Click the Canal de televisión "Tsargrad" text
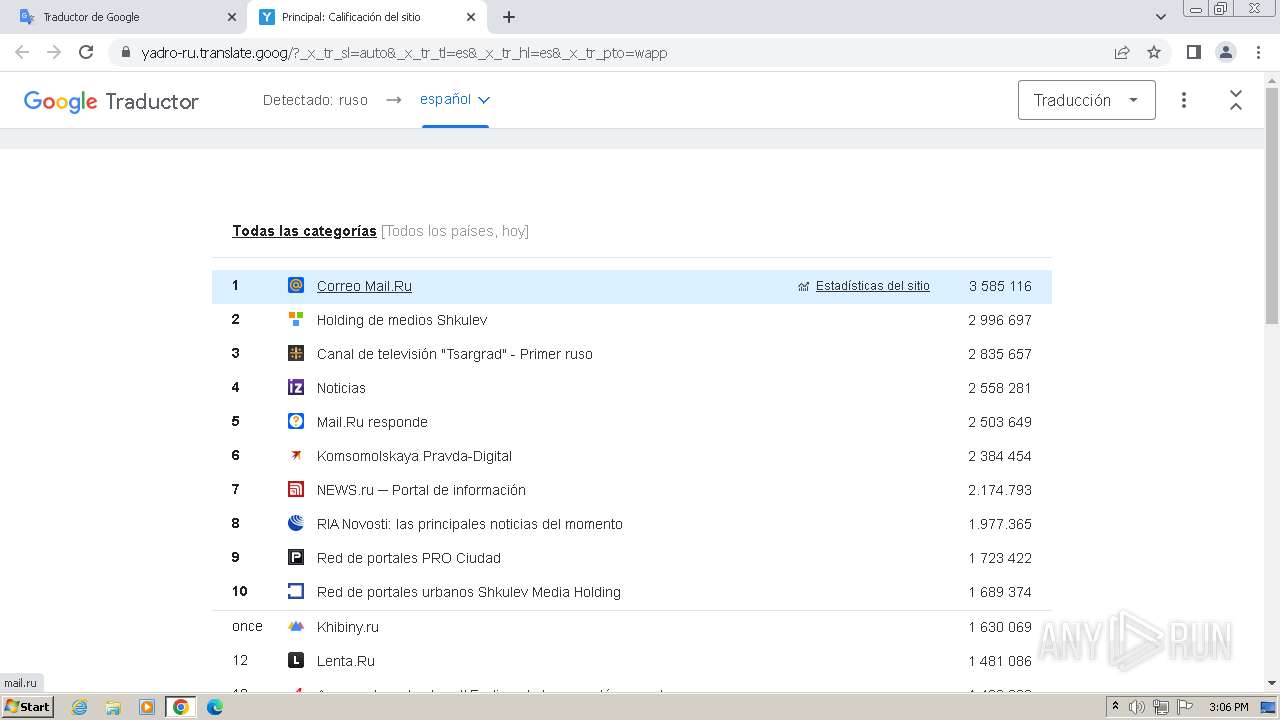The image size is (1280, 720). pos(455,354)
